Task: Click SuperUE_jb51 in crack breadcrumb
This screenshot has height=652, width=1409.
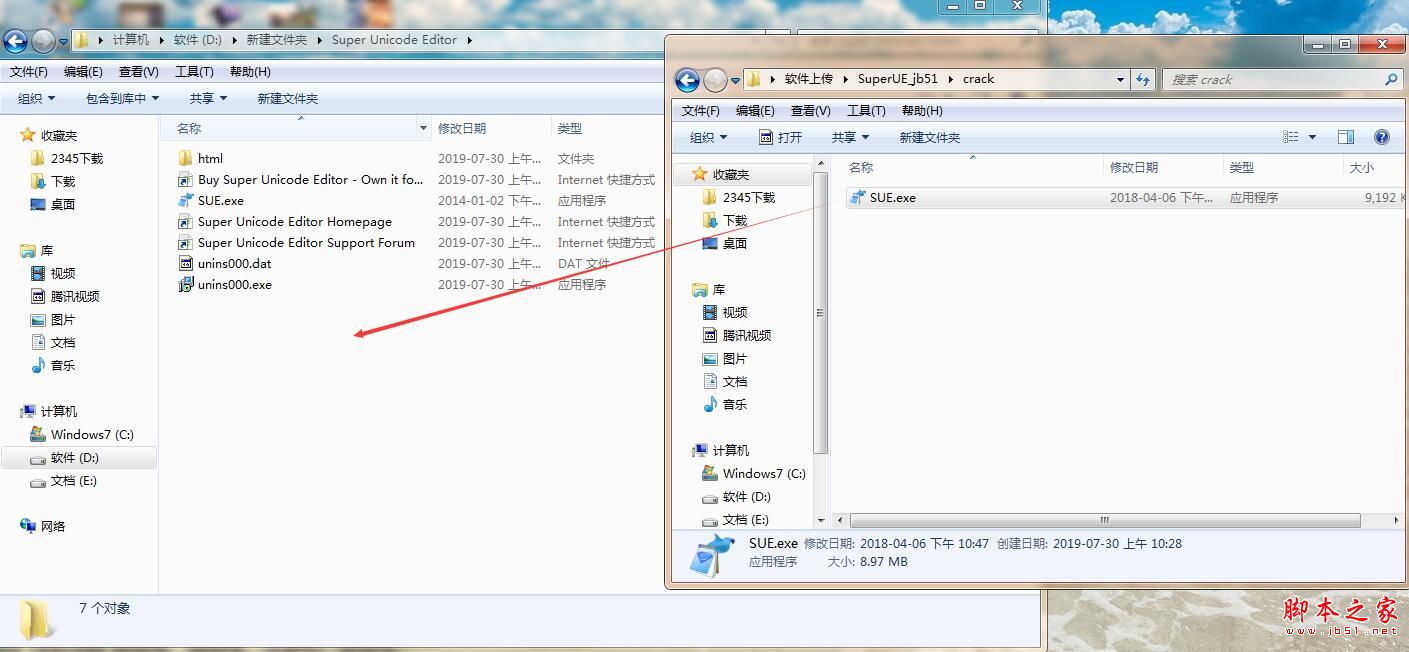Action: coord(898,79)
